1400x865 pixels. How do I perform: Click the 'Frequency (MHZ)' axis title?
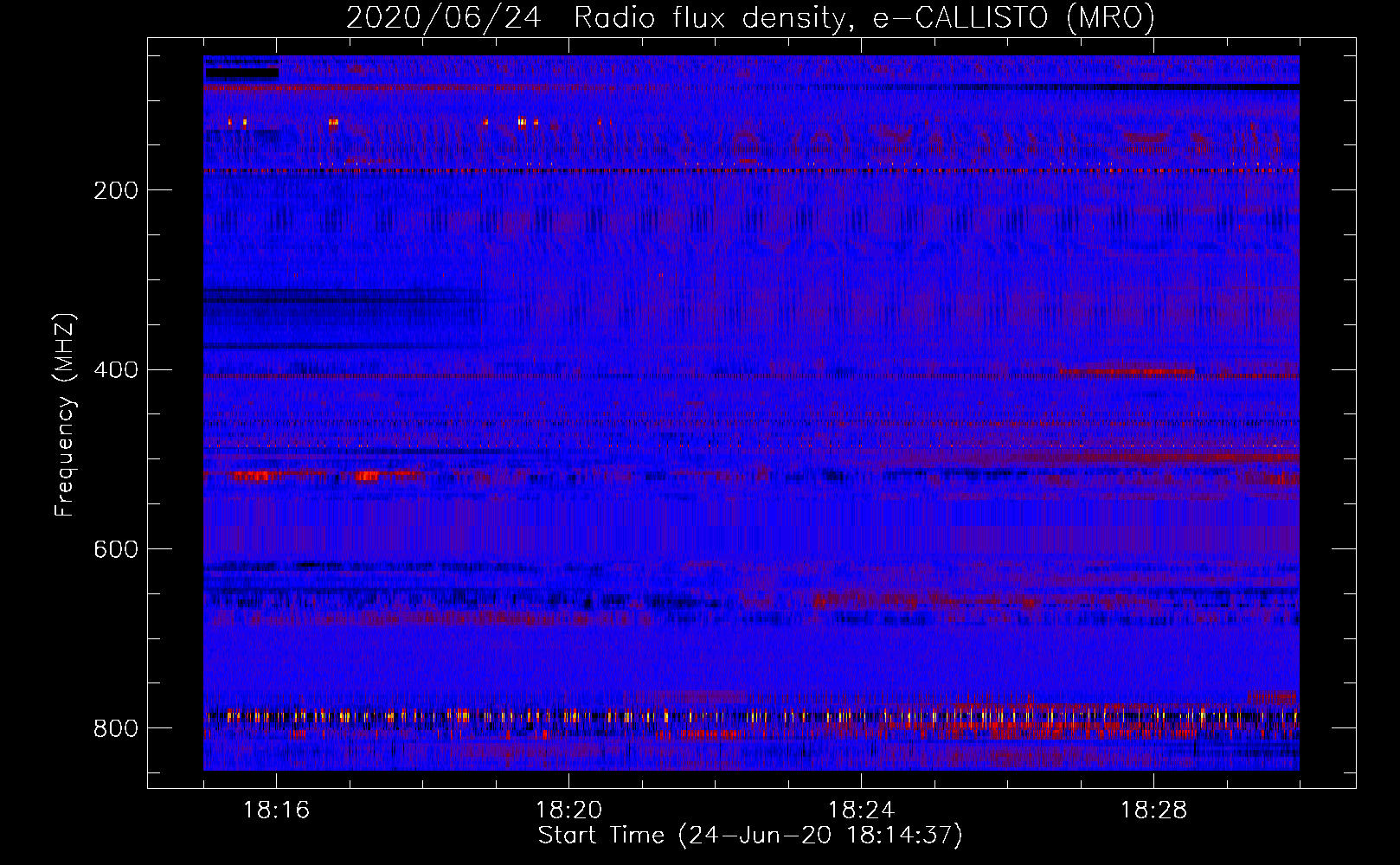65,414
